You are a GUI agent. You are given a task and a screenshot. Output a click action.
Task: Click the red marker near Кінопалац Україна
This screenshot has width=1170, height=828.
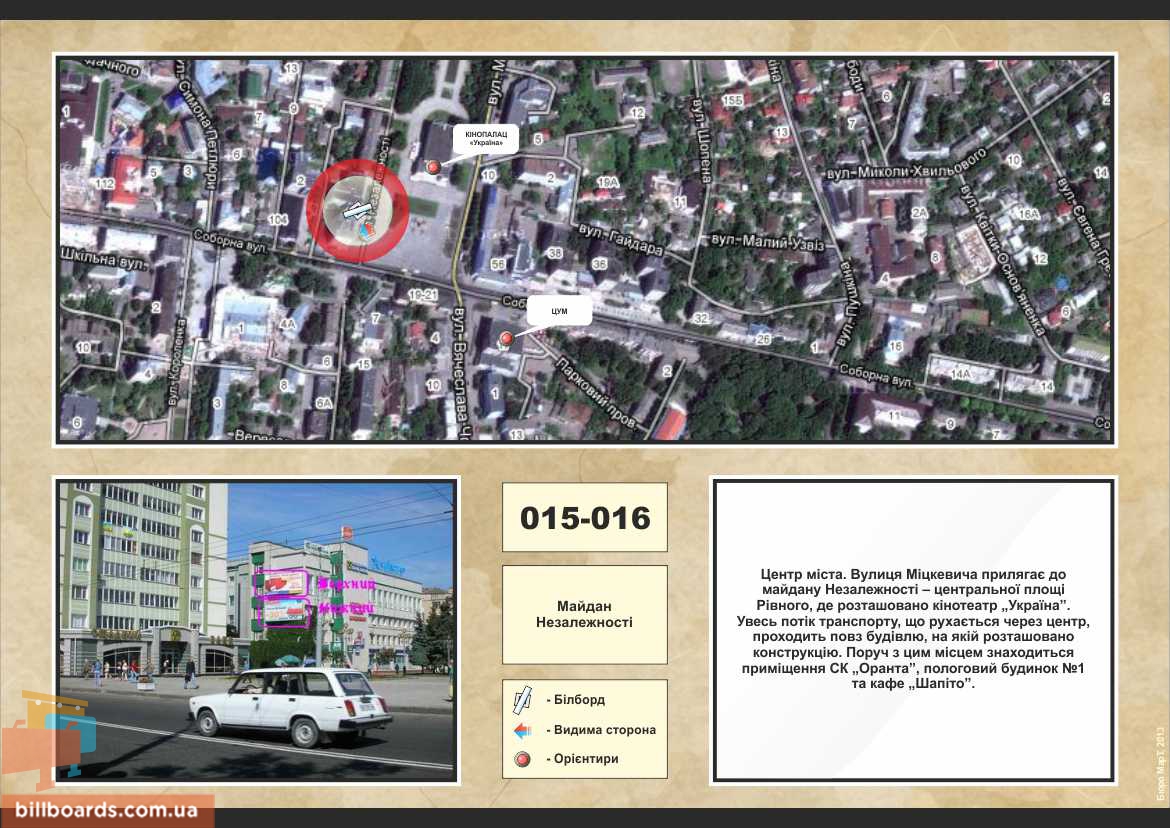[433, 167]
